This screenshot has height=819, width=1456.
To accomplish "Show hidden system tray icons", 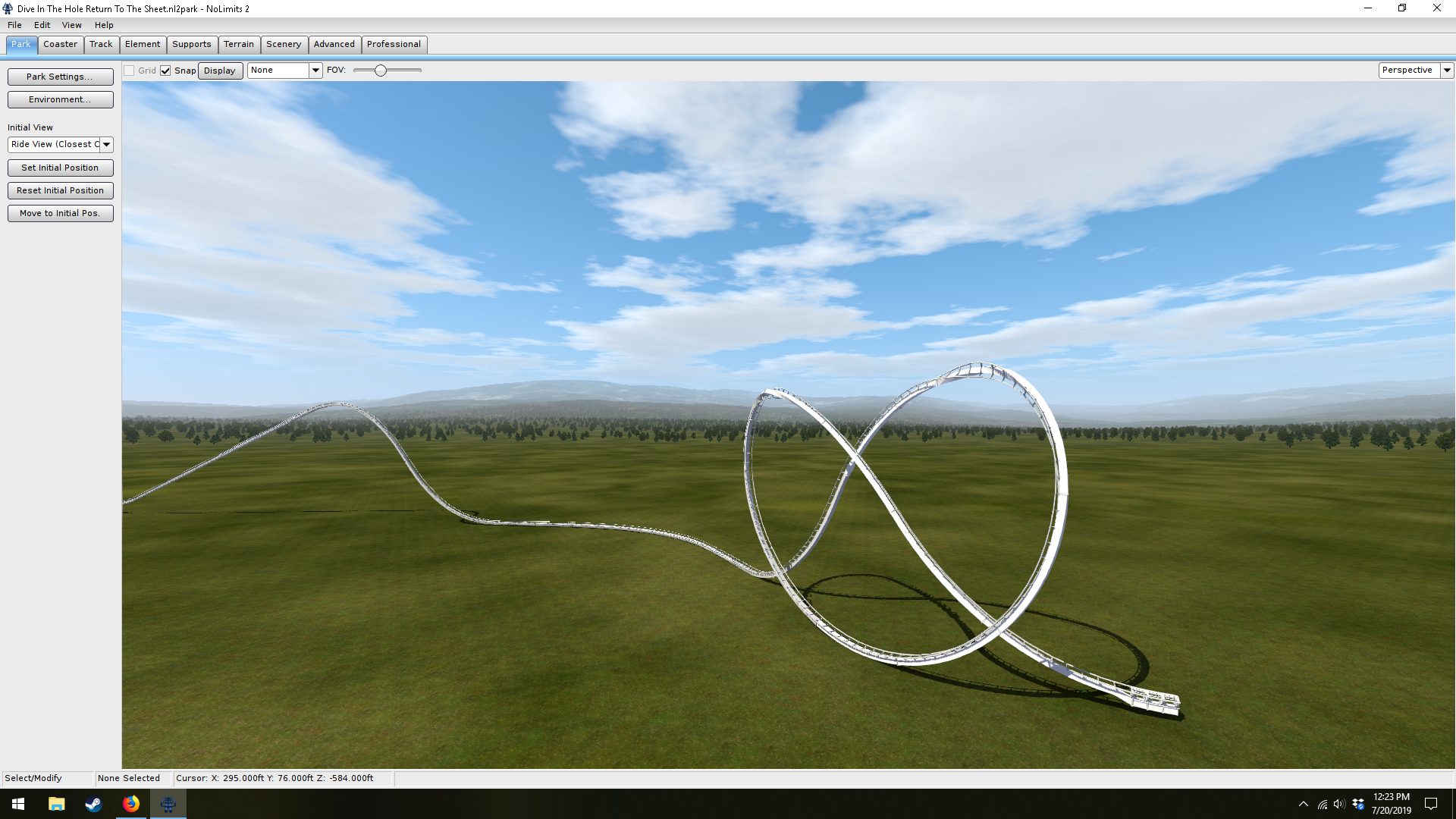I will click(x=1303, y=804).
